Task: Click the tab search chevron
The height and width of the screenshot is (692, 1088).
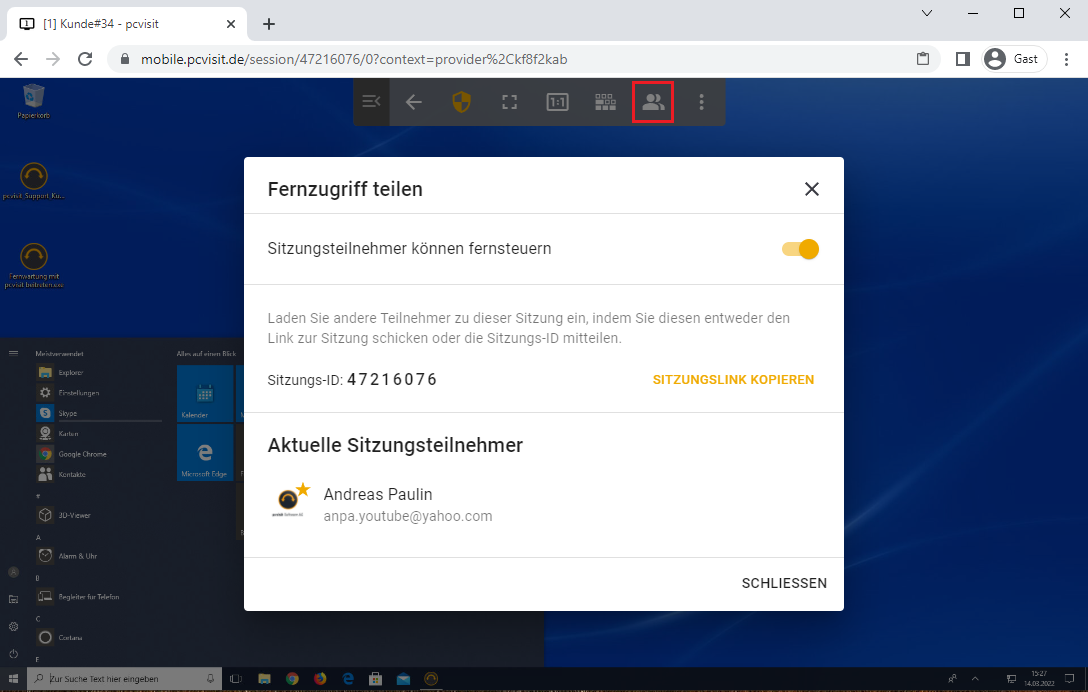Action: [927, 13]
